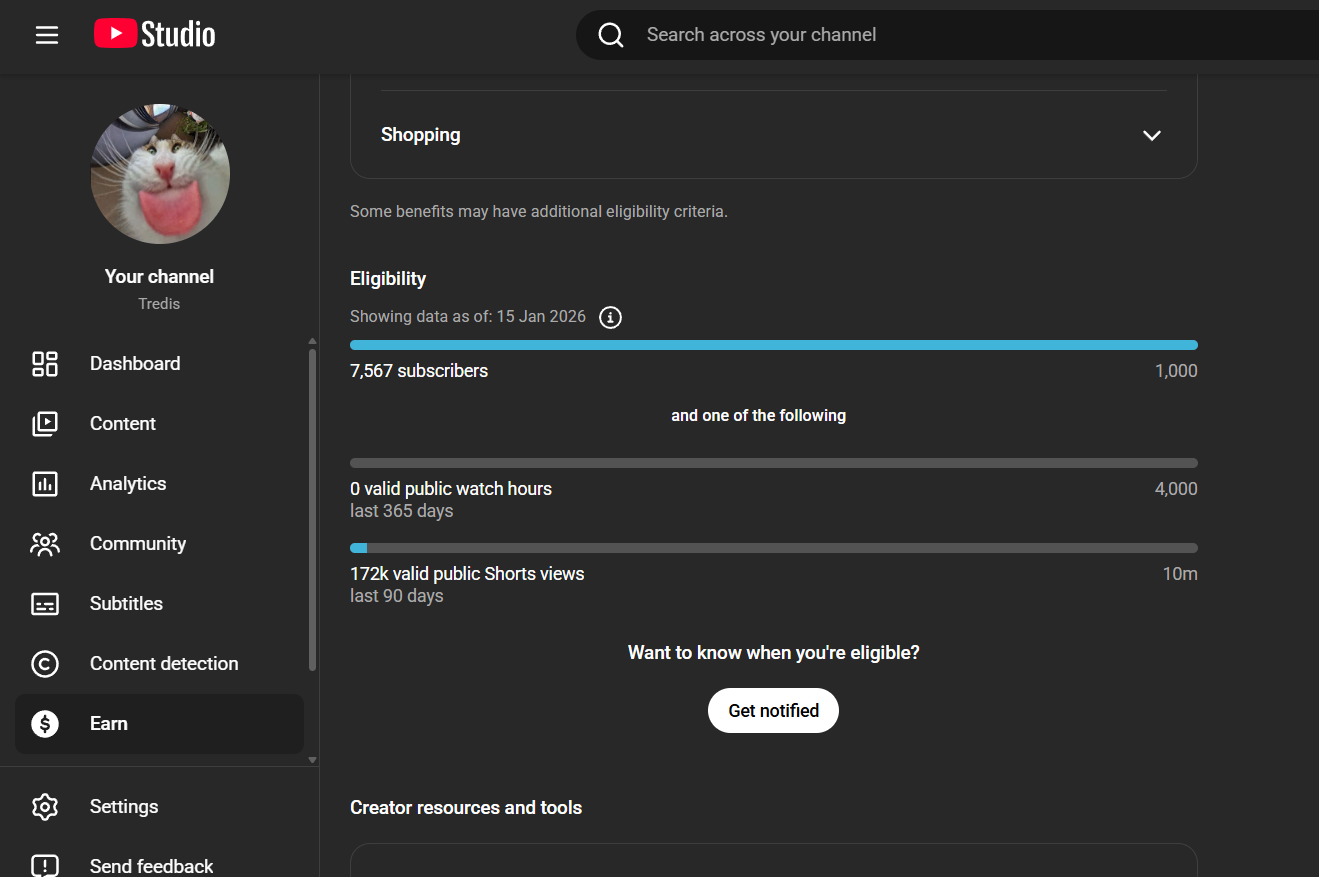Click the YouTube Studio logo

155,35
